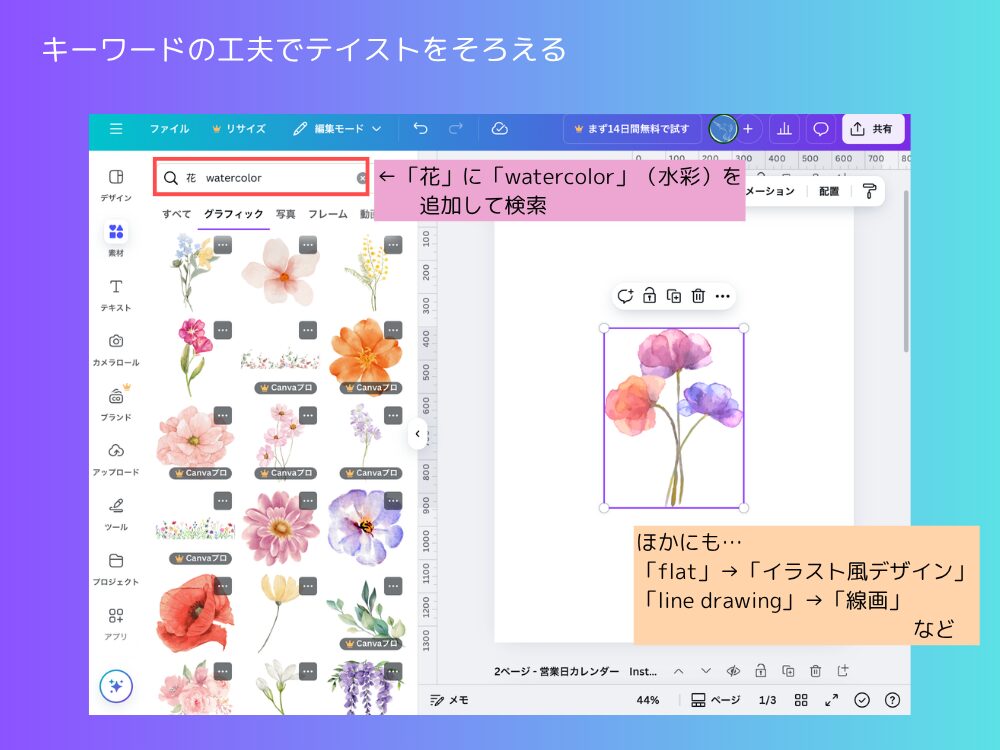Expand the 編集モード dropdown
Image resolution: width=1000 pixels, height=750 pixels.
coord(337,129)
